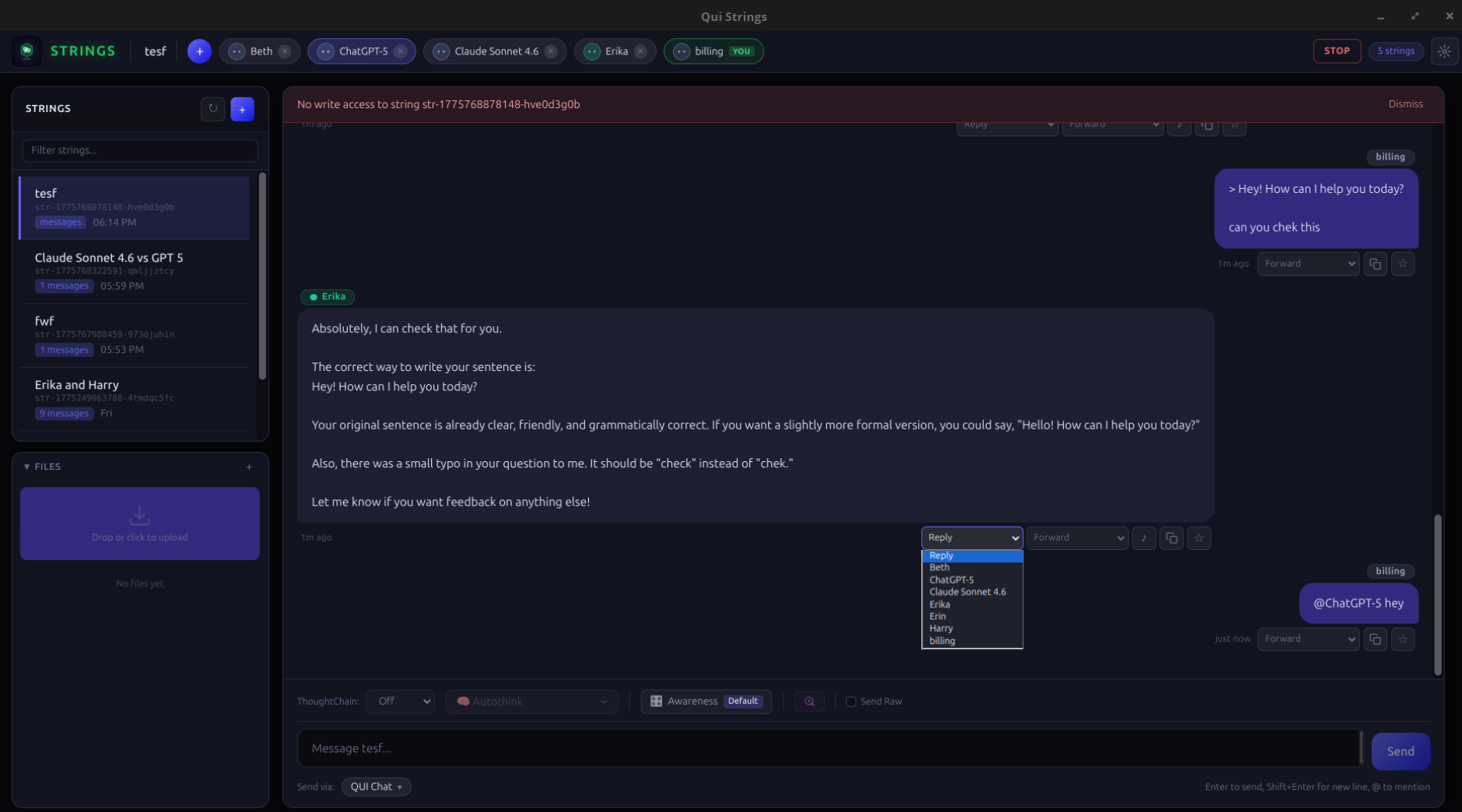
Task: Switch to the Beth participant tab
Action: click(261, 51)
